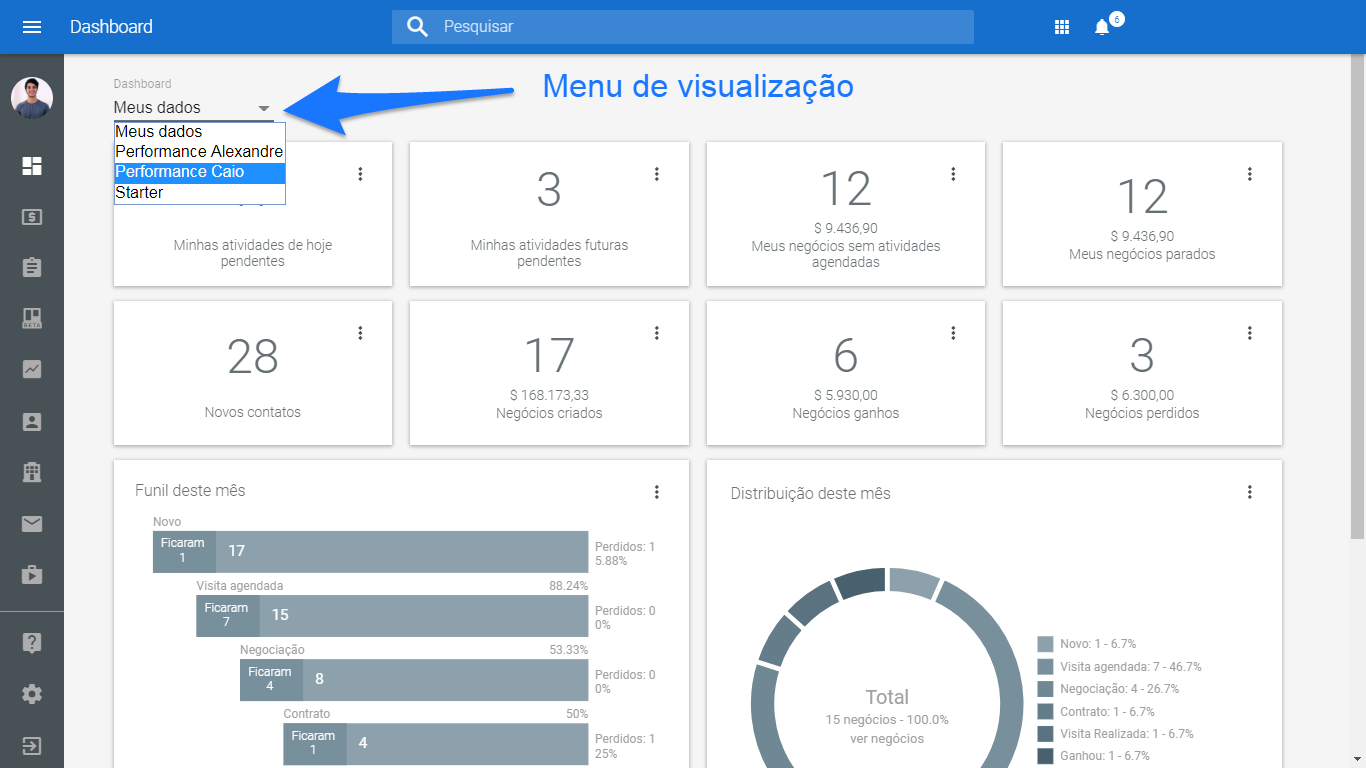Open the contacts person sidebar icon
This screenshot has width=1366, height=768.
tap(32, 421)
